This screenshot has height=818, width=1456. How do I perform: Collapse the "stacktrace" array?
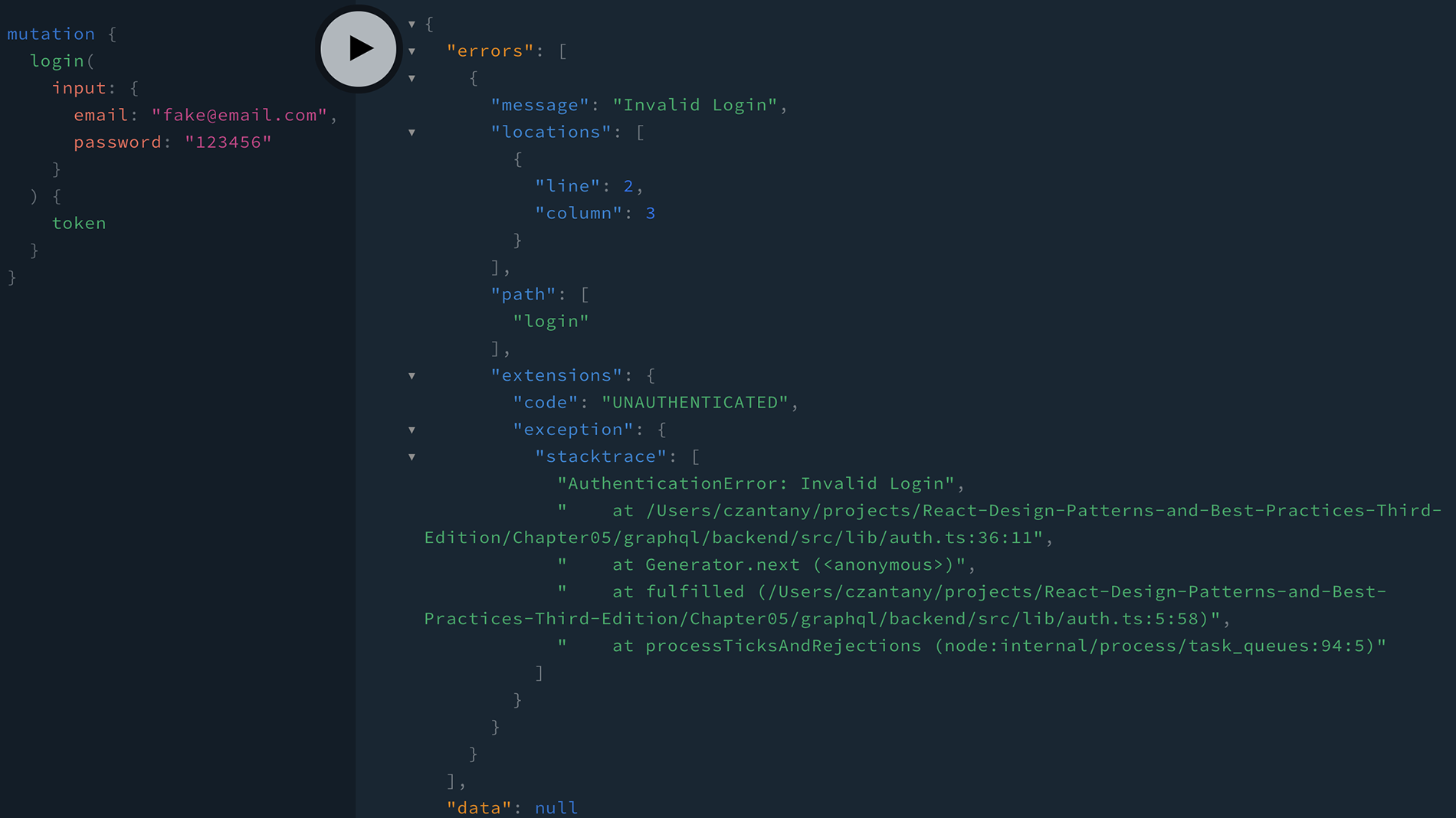[412, 457]
